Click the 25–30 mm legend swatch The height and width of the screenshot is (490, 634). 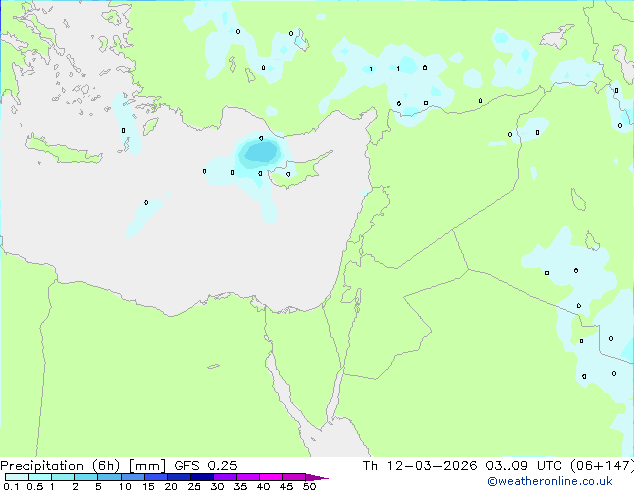pos(201,477)
